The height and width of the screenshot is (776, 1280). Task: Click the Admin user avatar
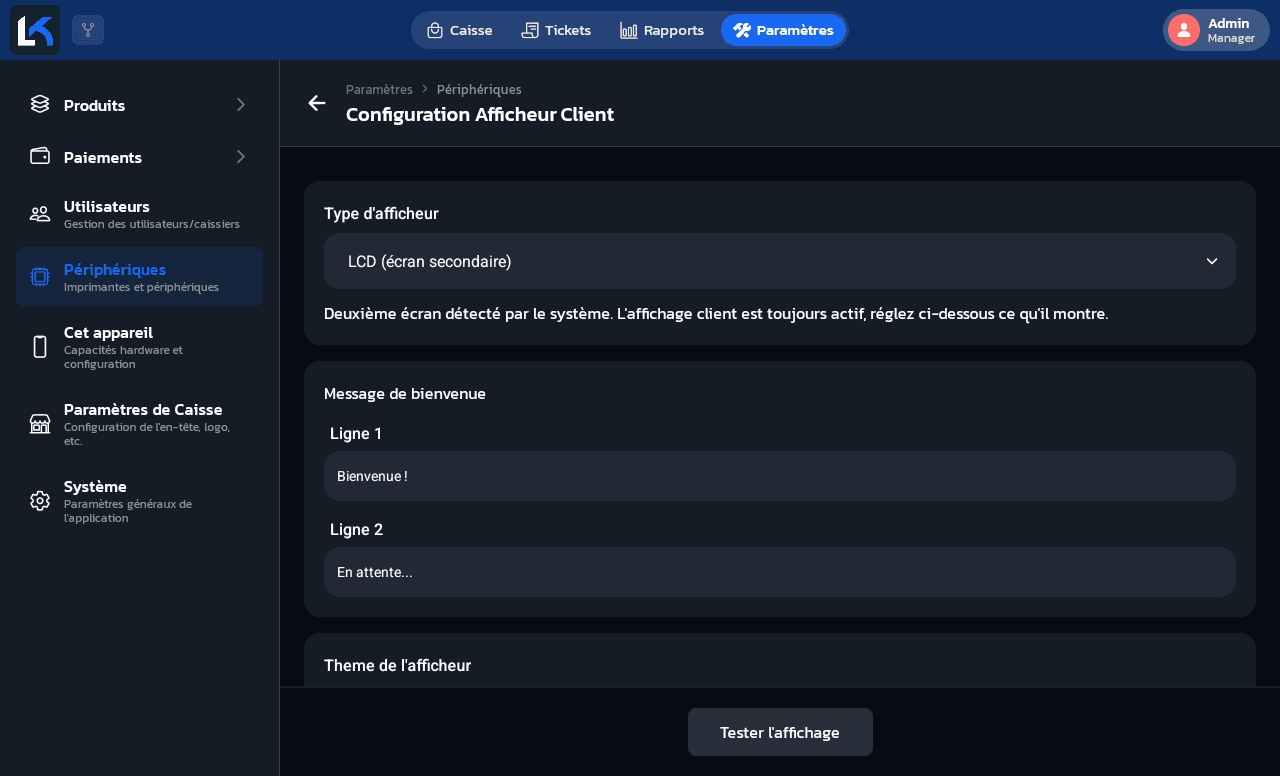coord(1184,30)
